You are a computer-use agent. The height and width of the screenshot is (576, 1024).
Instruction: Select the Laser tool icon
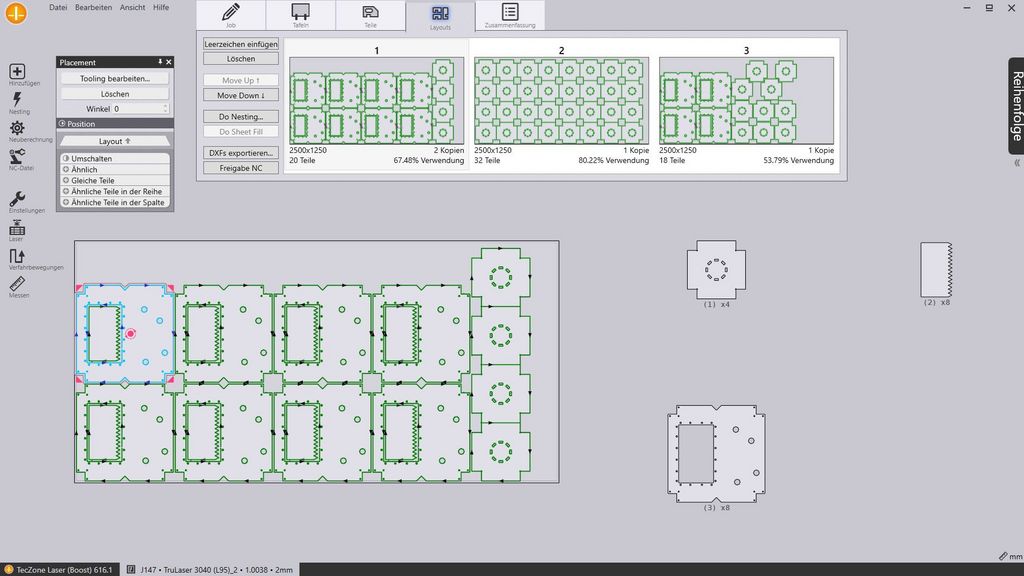tap(17, 228)
